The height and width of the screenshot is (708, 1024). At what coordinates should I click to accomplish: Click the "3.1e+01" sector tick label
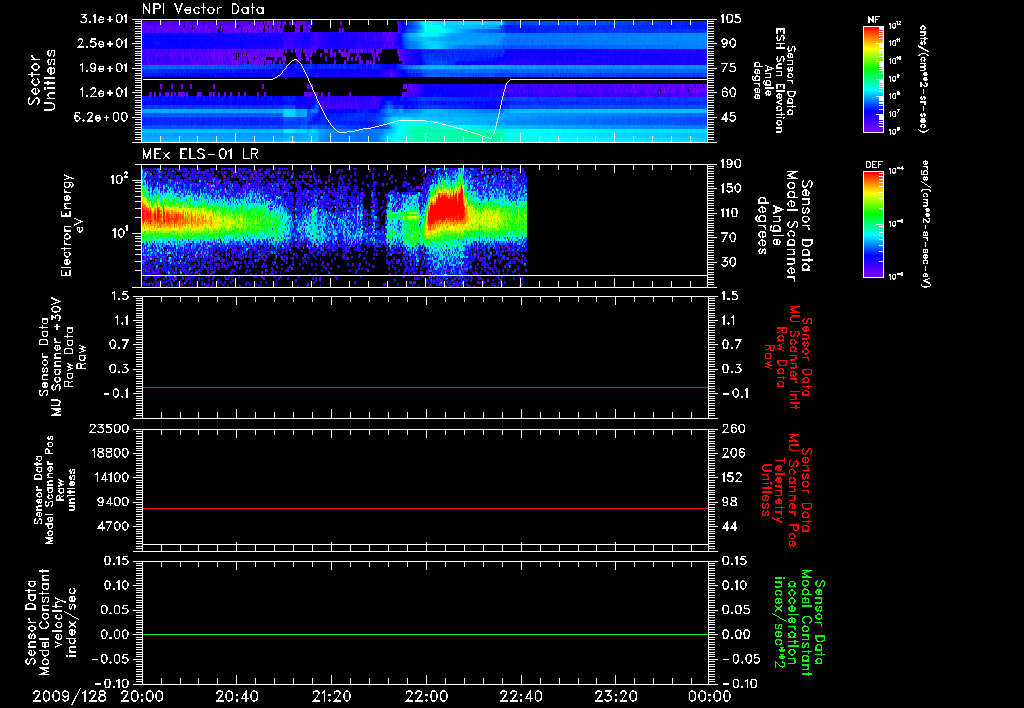click(105, 19)
